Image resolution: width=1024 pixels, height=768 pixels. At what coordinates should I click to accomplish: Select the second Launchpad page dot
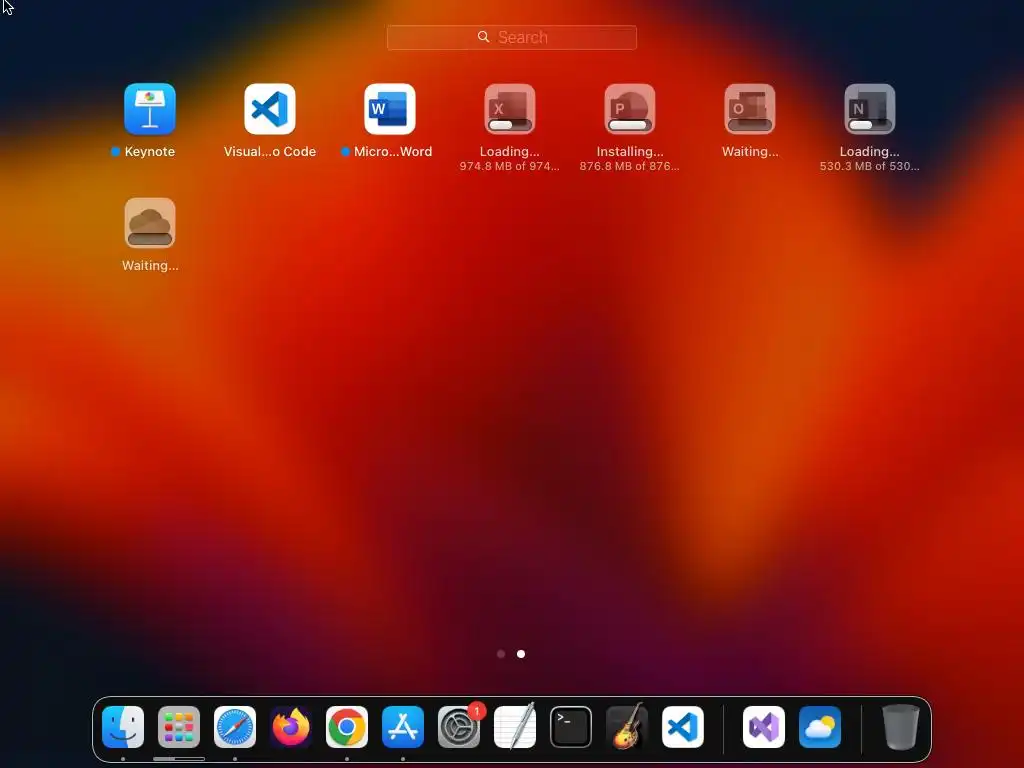click(x=521, y=654)
